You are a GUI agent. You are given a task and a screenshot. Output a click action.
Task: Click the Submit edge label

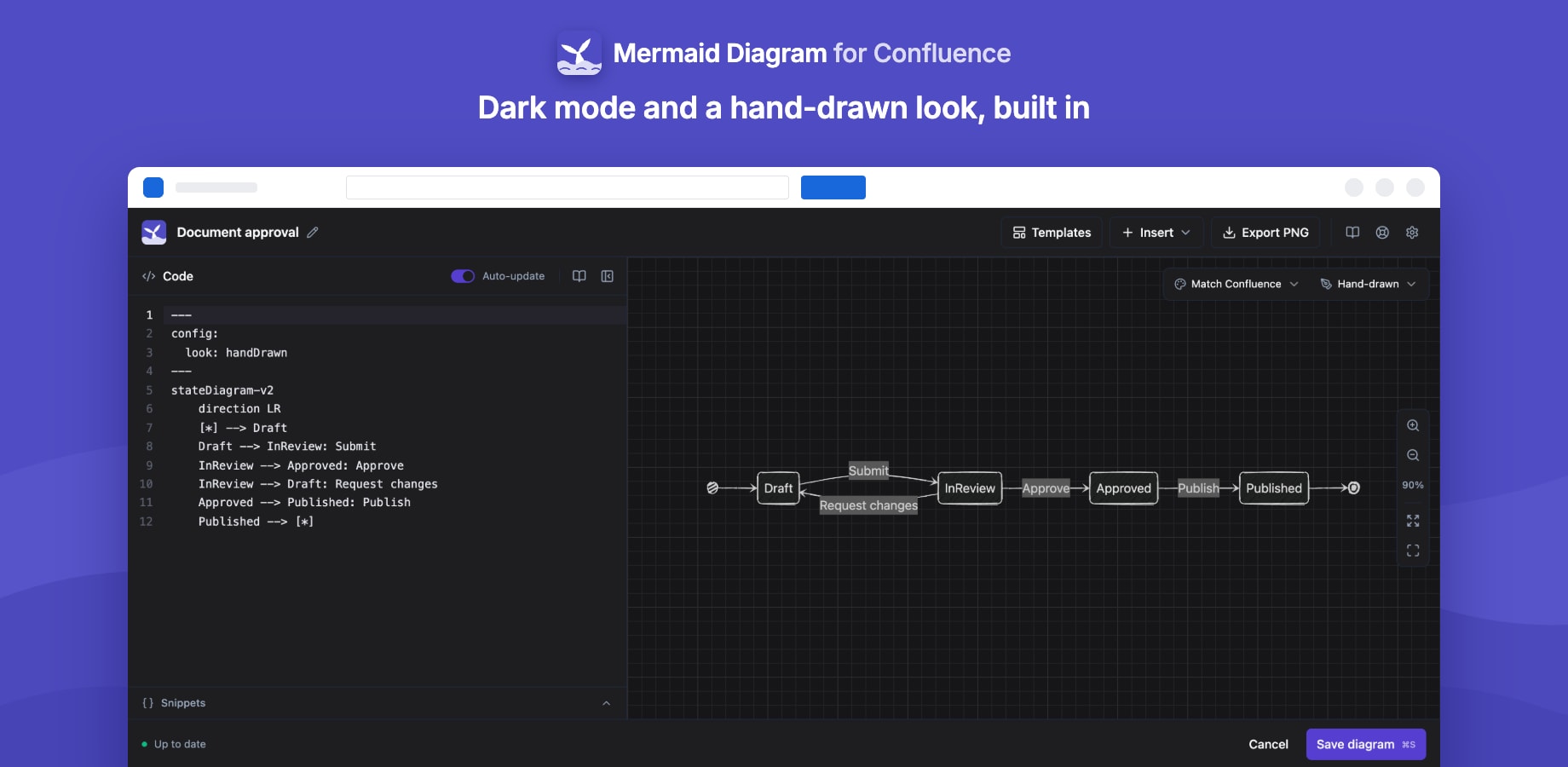(868, 470)
